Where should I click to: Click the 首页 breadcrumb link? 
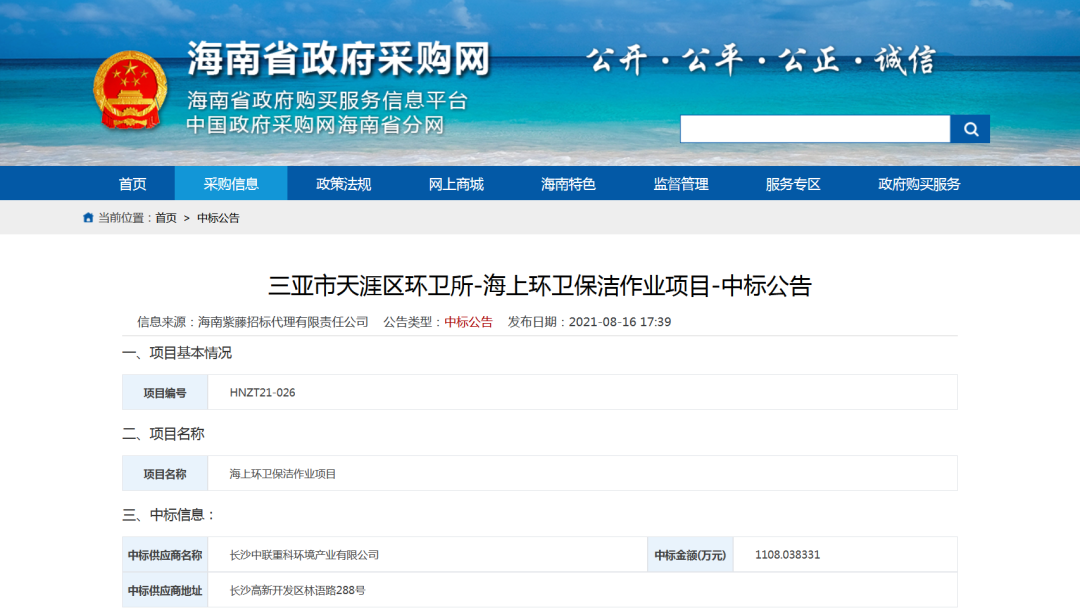pos(166,218)
